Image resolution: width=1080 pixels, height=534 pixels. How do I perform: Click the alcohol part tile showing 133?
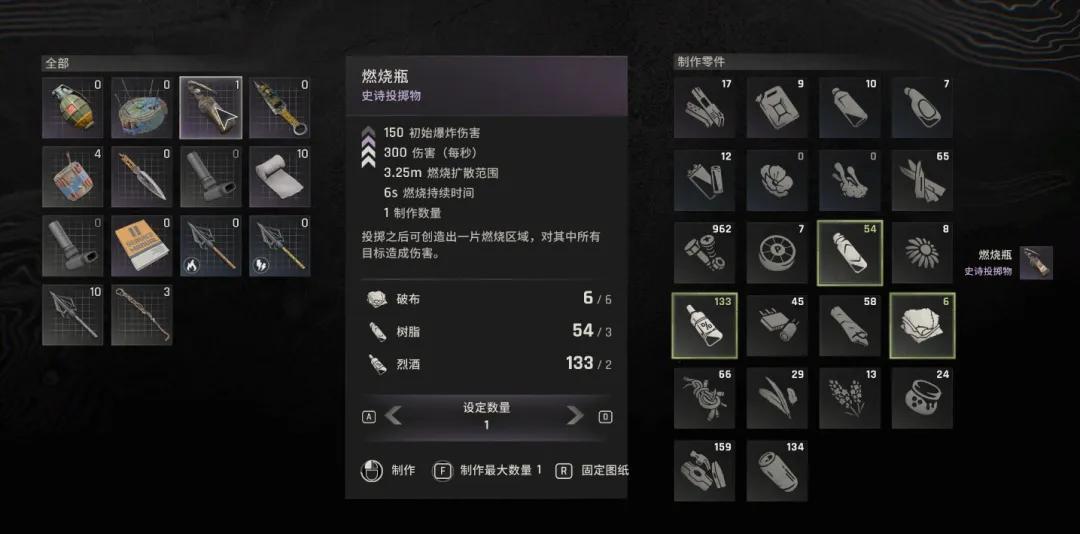pos(704,325)
